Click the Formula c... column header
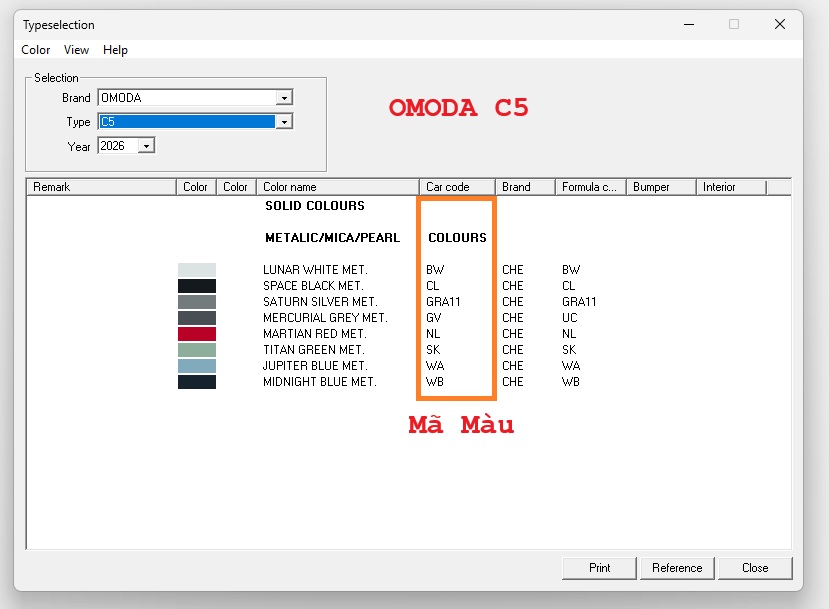The width and height of the screenshot is (829, 609). (x=591, y=187)
